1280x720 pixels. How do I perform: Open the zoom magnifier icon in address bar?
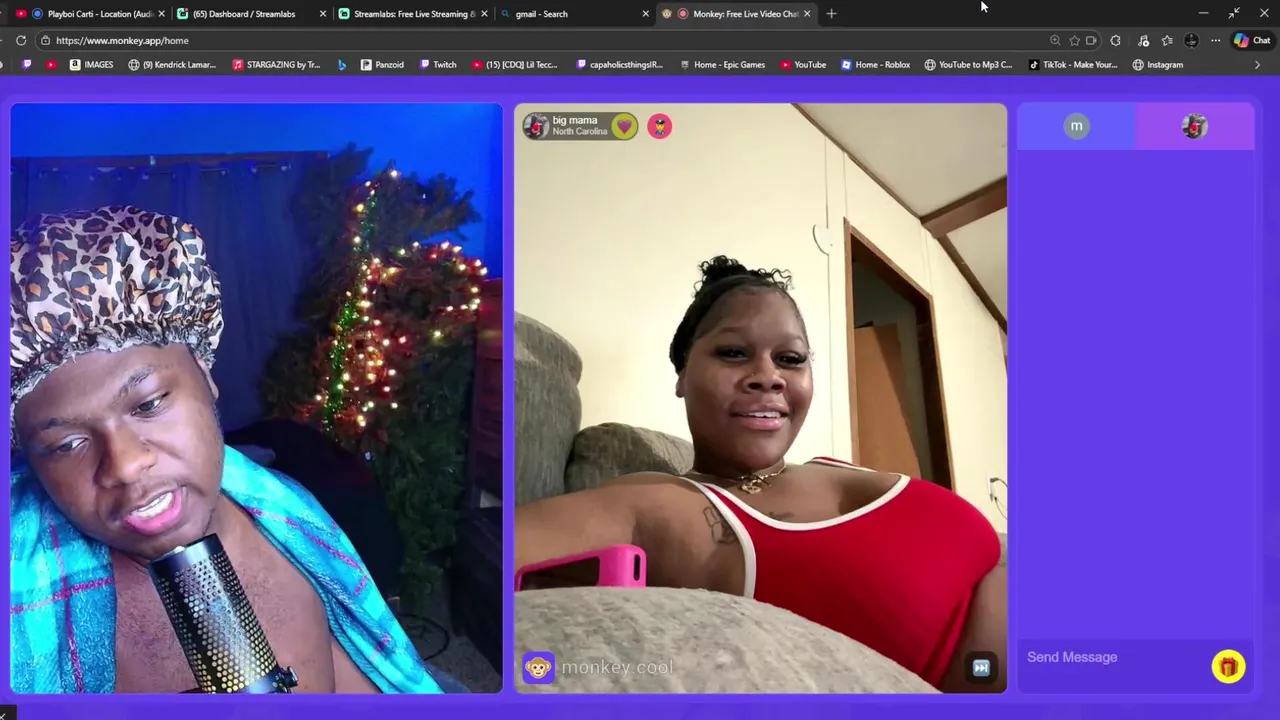coord(1055,41)
